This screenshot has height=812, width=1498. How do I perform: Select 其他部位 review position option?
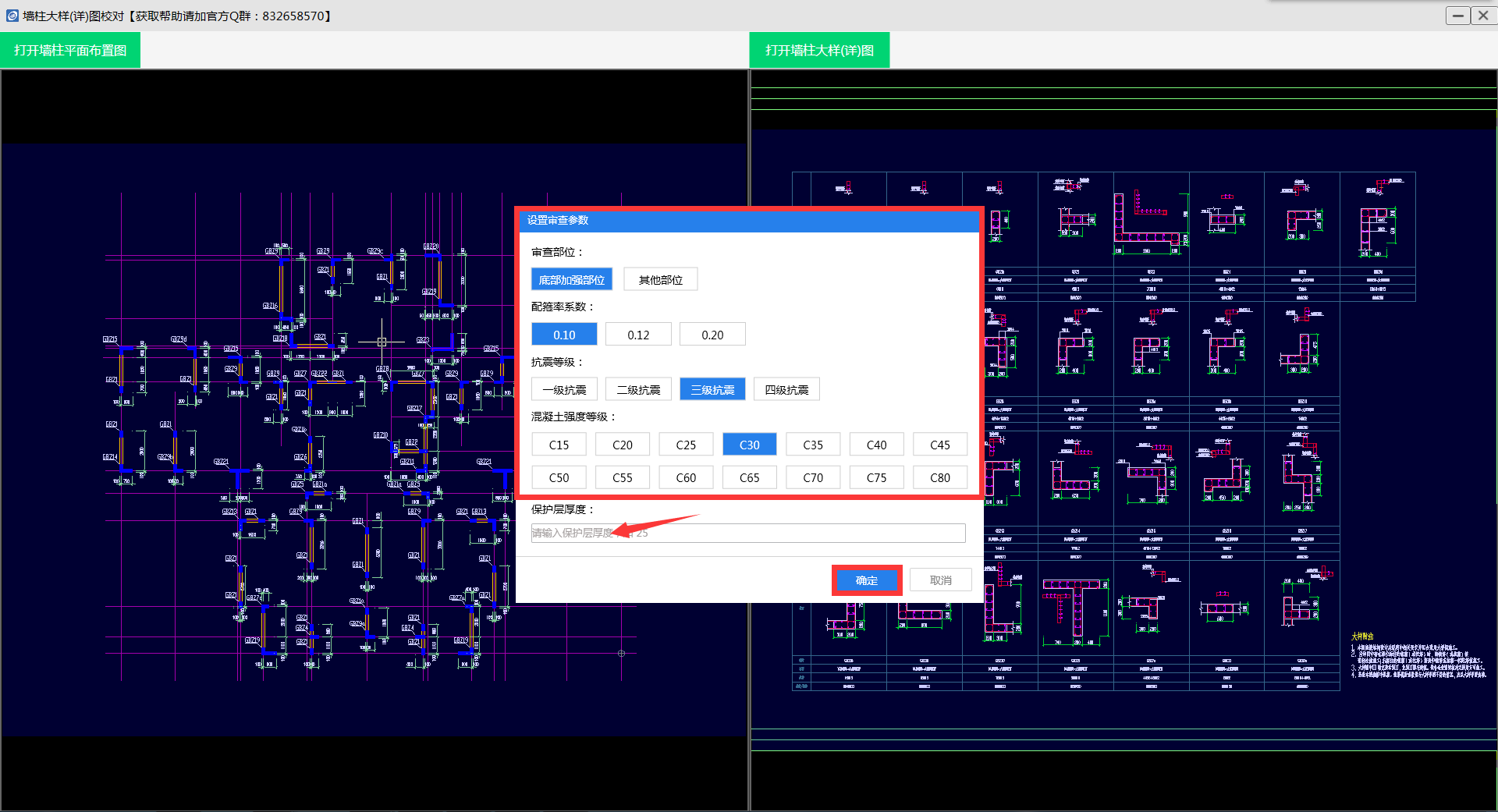click(x=660, y=279)
